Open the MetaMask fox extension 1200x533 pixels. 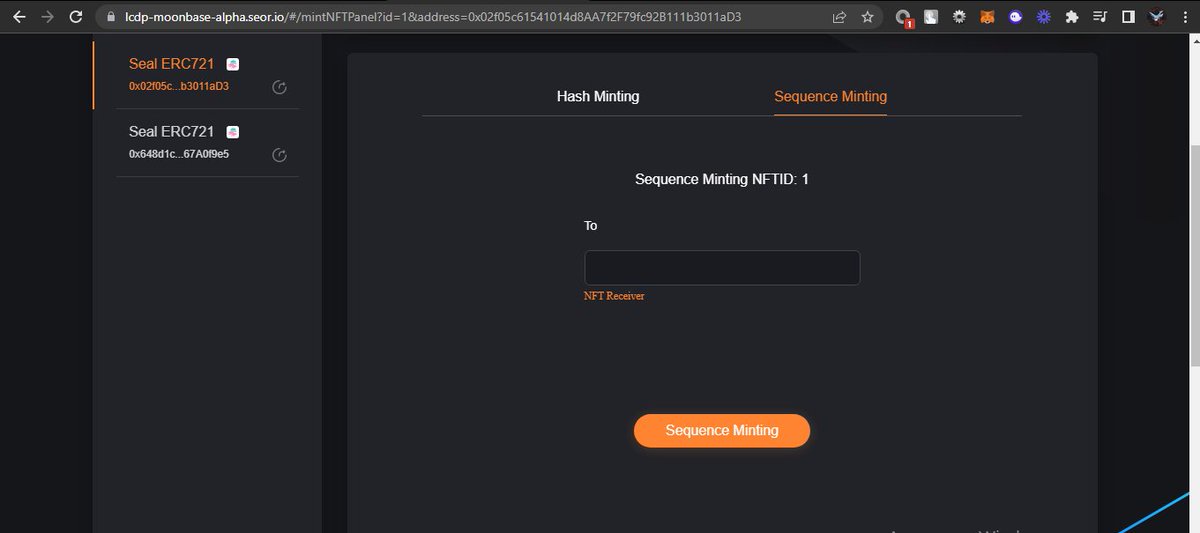(x=986, y=17)
